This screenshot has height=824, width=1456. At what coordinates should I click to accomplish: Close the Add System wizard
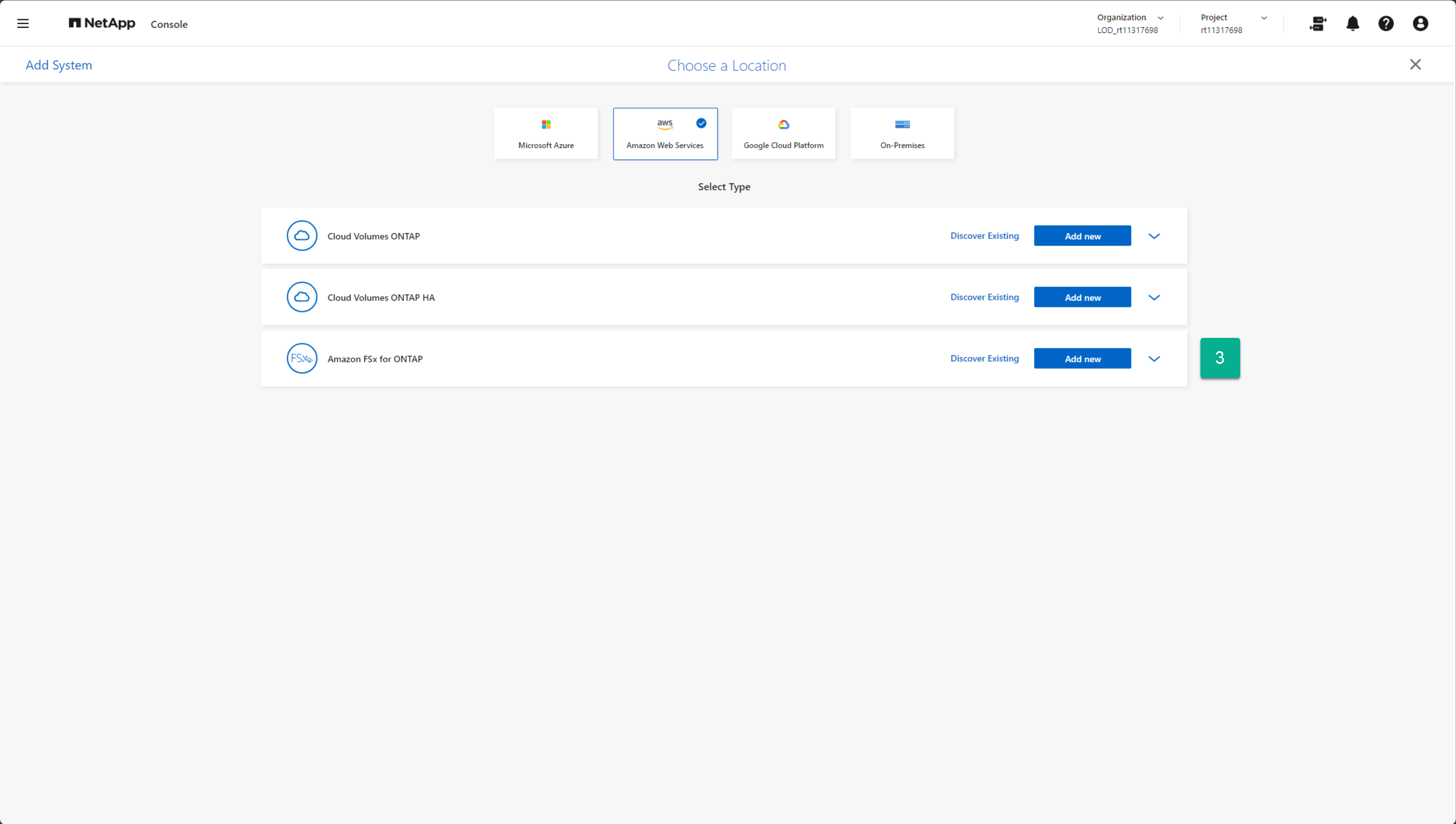pos(1415,64)
